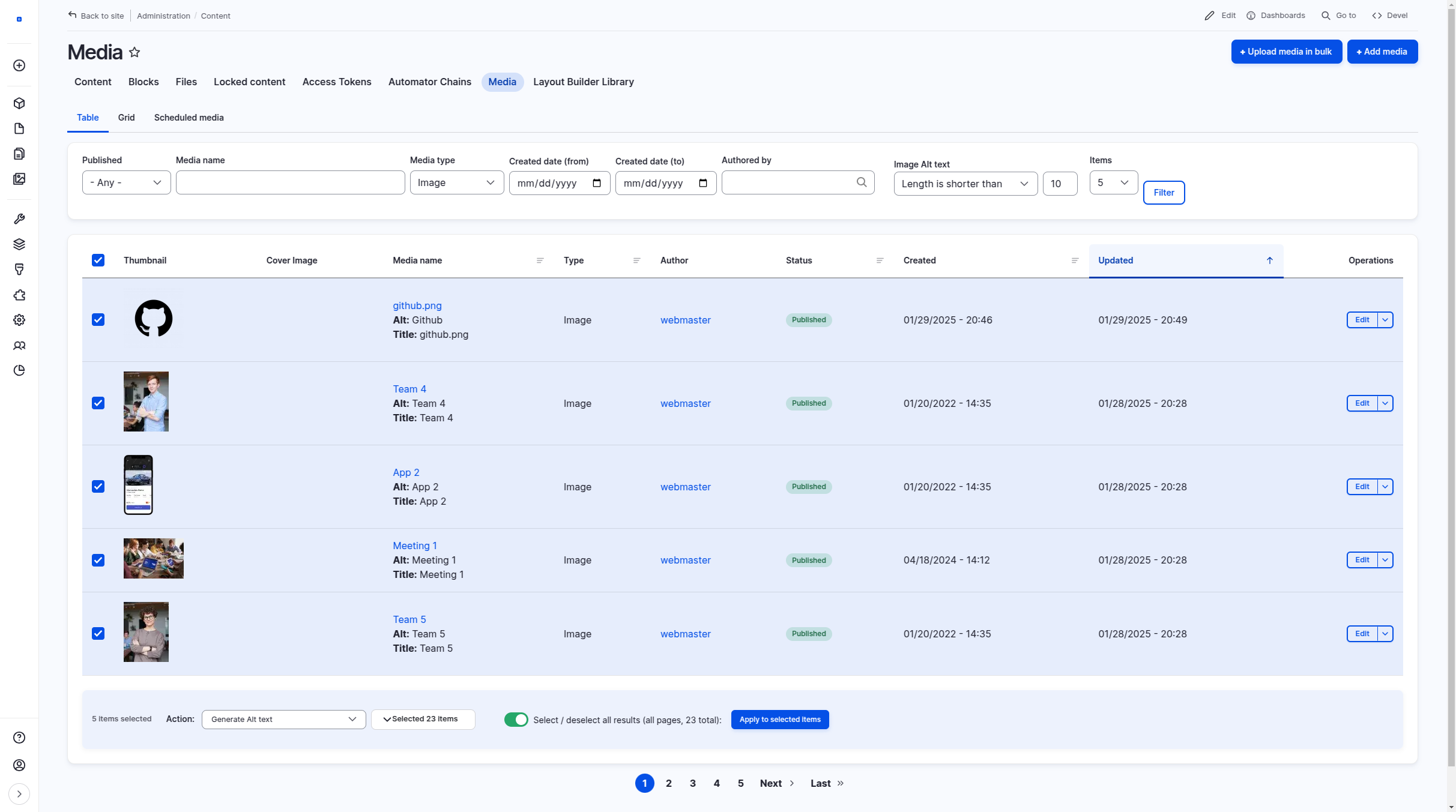Uncheck the select-all header checkbox

pos(98,260)
